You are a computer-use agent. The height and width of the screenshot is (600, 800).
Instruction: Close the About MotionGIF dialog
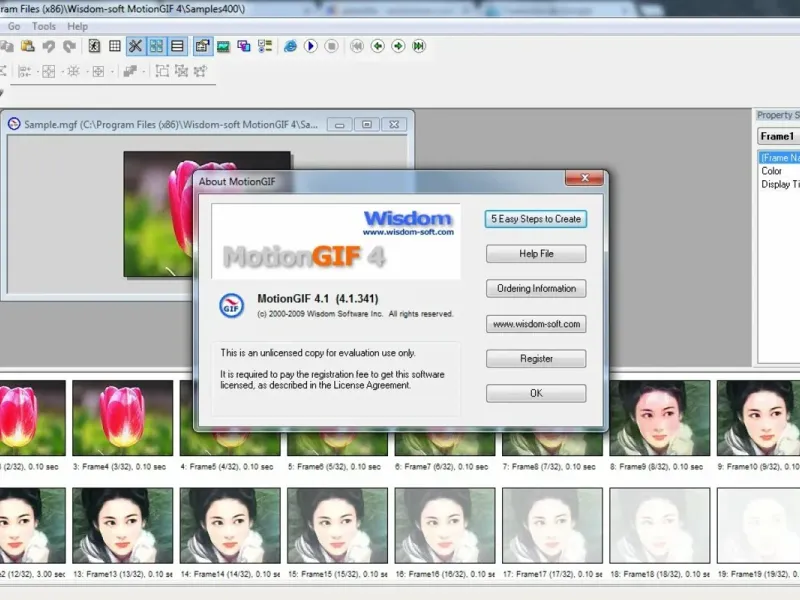point(585,178)
